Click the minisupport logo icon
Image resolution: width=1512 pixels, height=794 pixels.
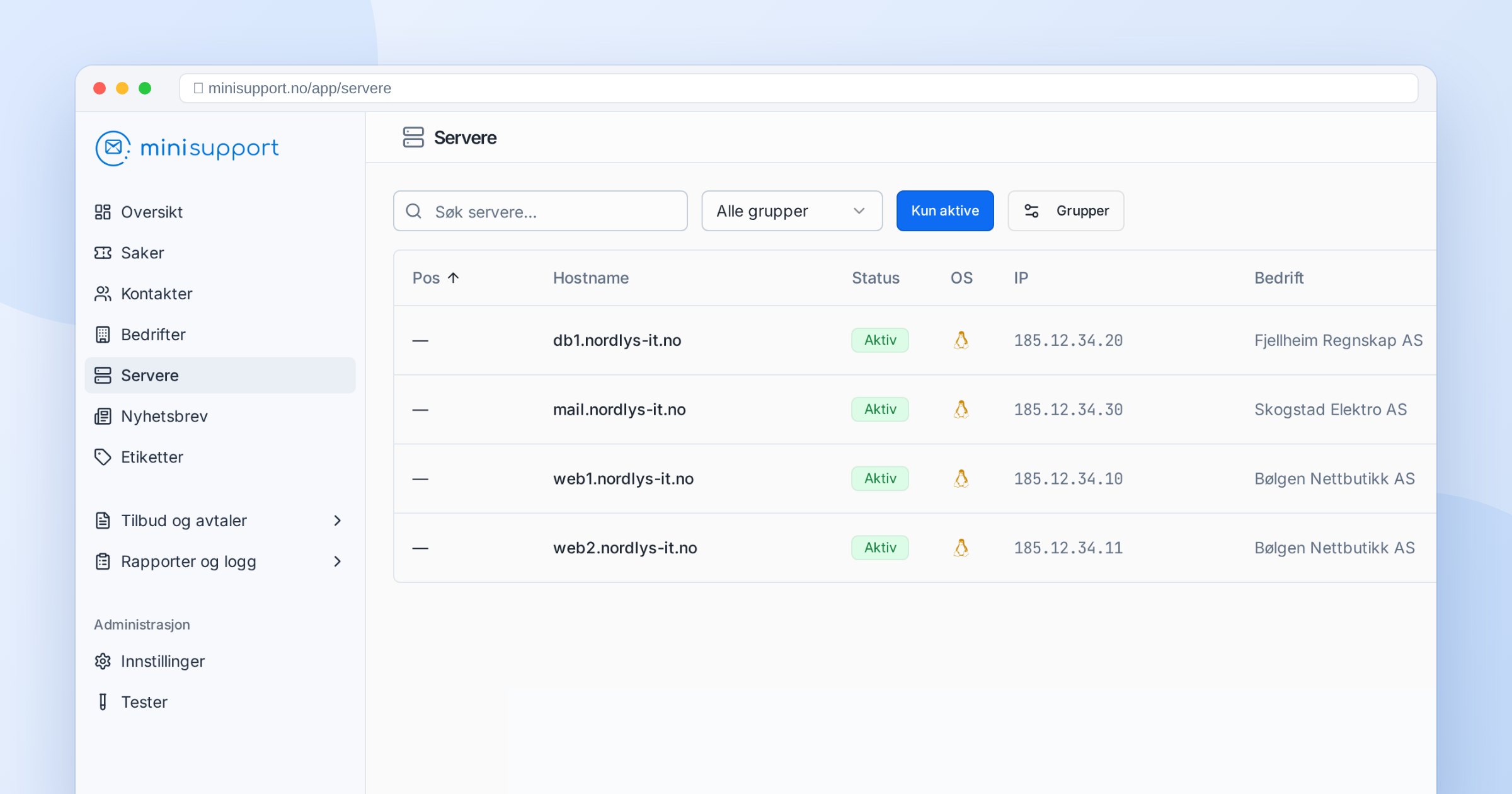pyautogui.click(x=113, y=148)
